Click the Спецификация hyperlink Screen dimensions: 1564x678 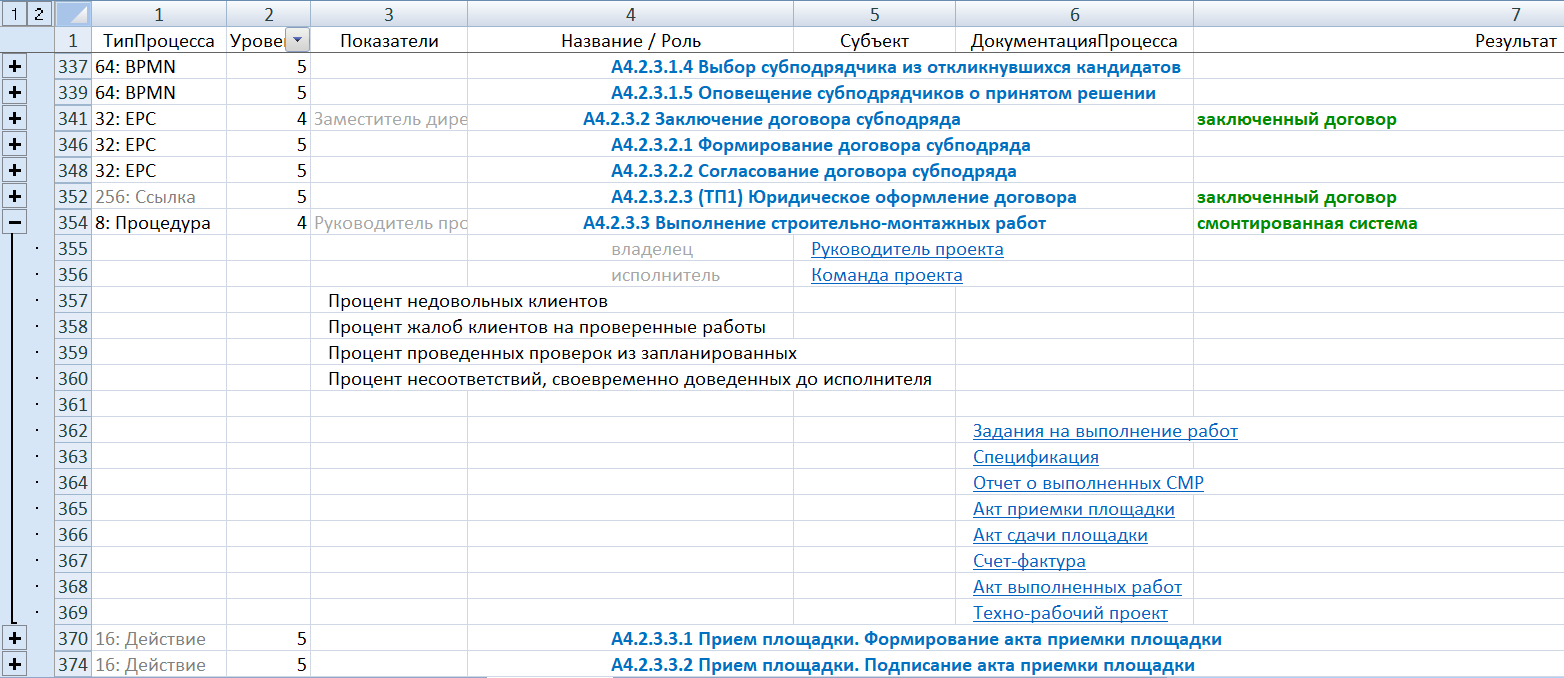point(1036,457)
